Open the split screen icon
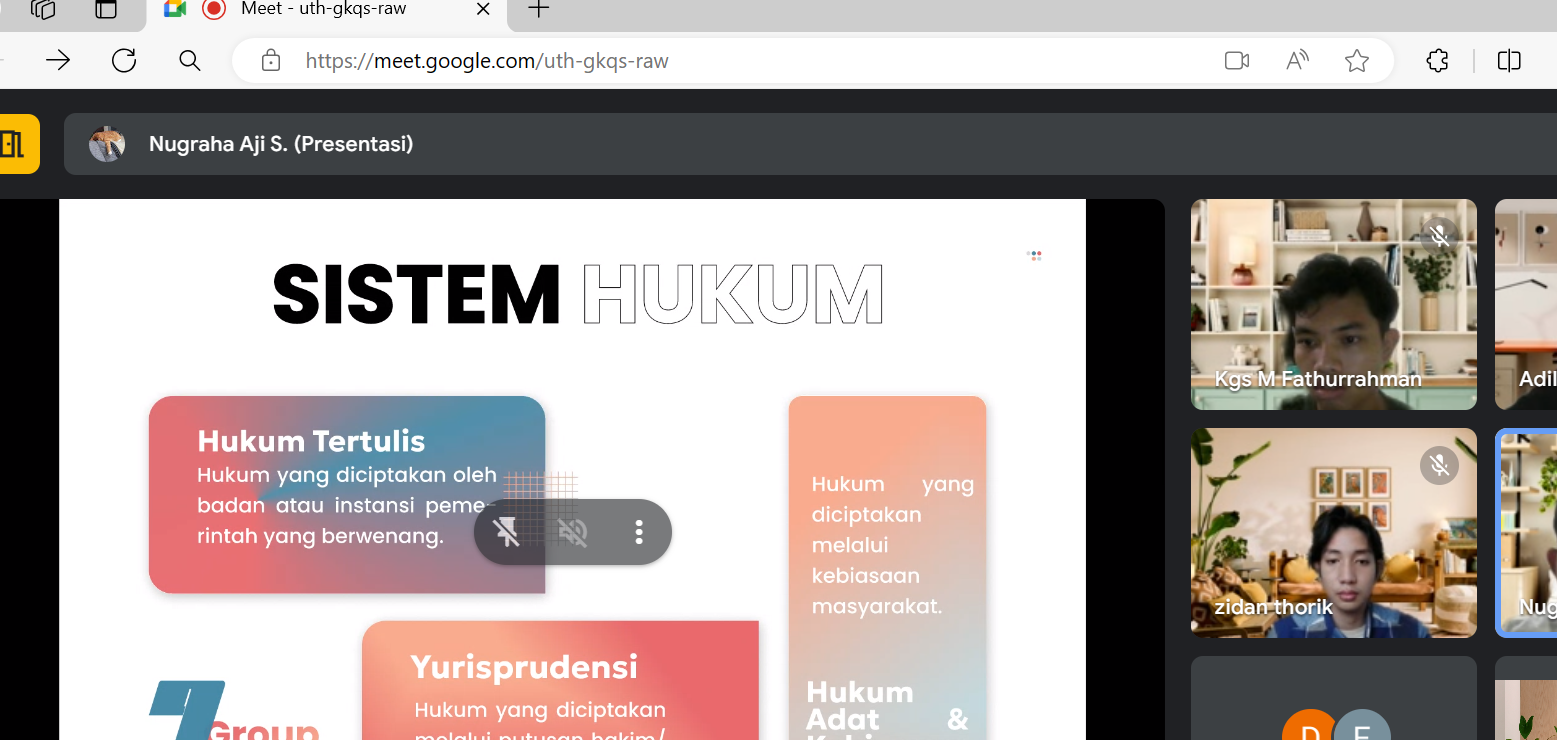Screen dimensions: 1557x740 [1509, 61]
